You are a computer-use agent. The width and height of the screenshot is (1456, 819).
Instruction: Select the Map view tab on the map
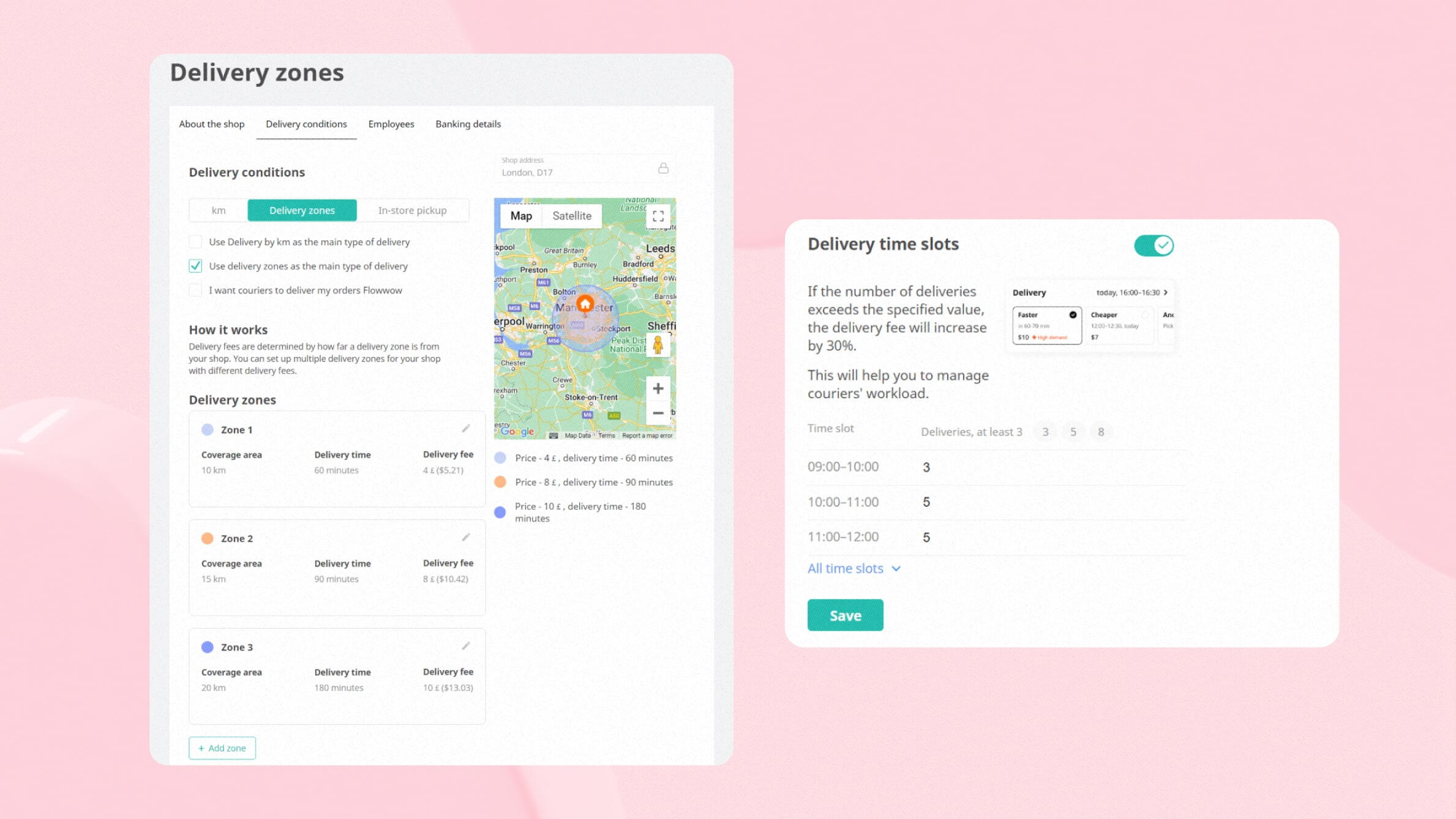(x=521, y=215)
